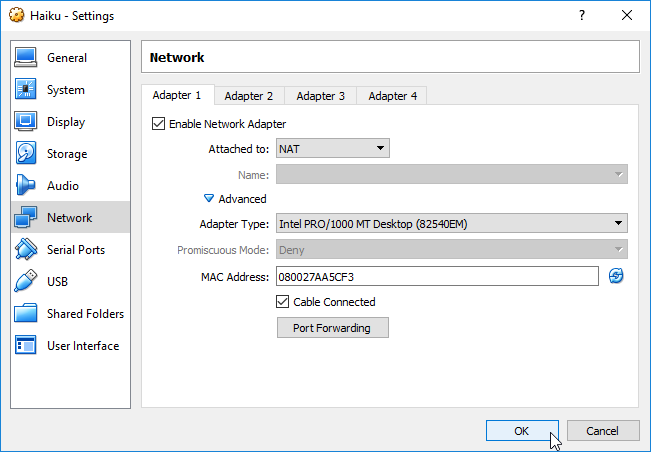Select the Serial Ports icon
The image size is (651, 452).
click(27, 250)
